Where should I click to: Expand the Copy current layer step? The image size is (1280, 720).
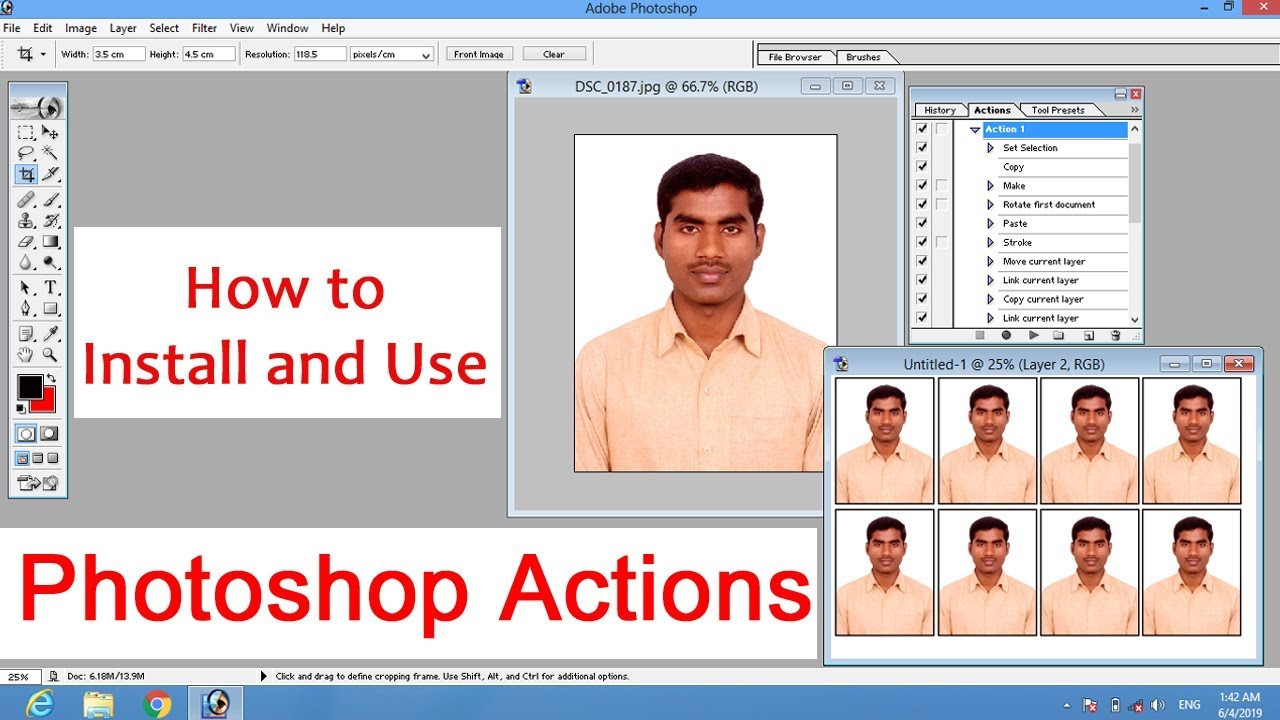[x=991, y=300]
